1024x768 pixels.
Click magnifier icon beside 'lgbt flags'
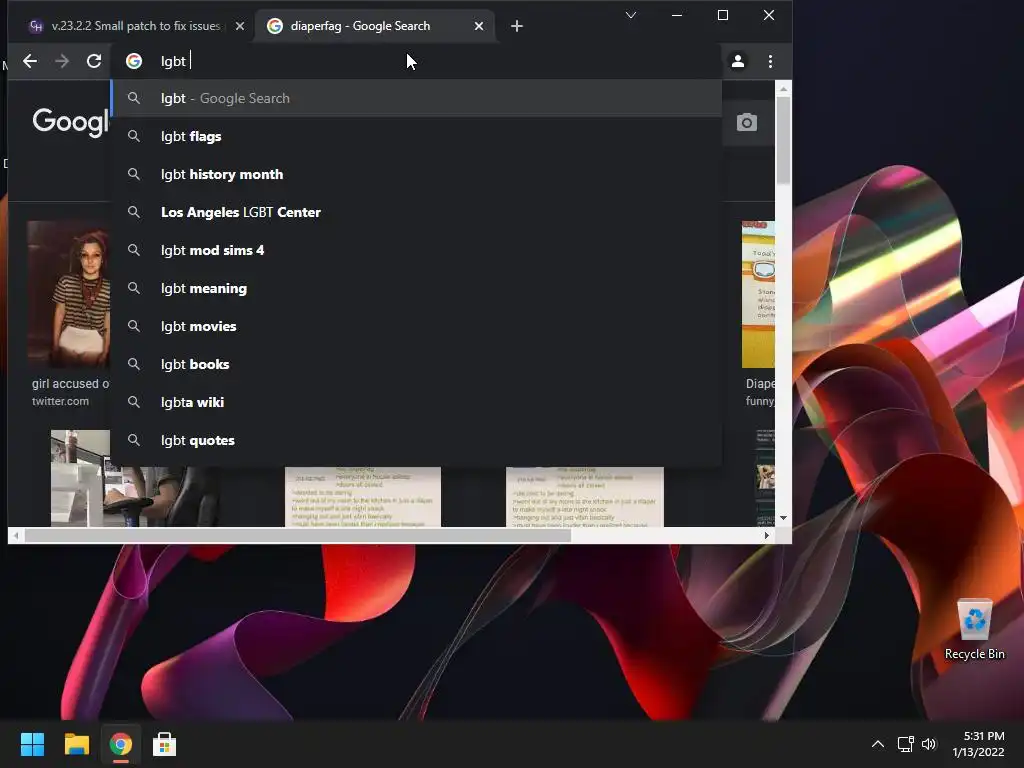pos(134,136)
